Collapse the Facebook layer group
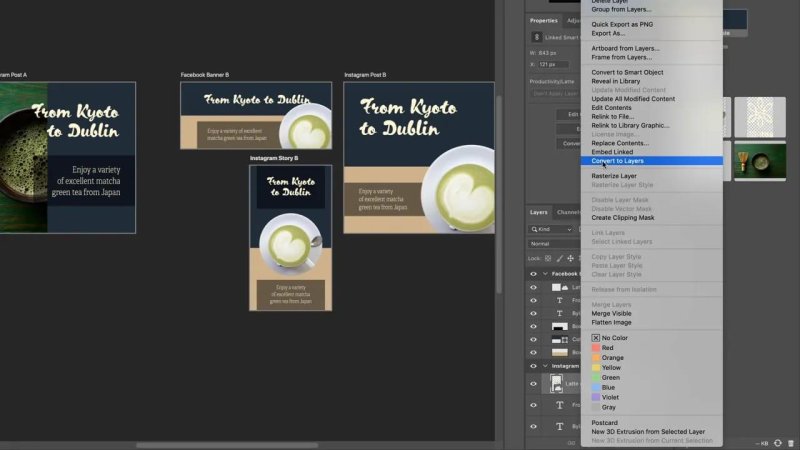 point(545,274)
